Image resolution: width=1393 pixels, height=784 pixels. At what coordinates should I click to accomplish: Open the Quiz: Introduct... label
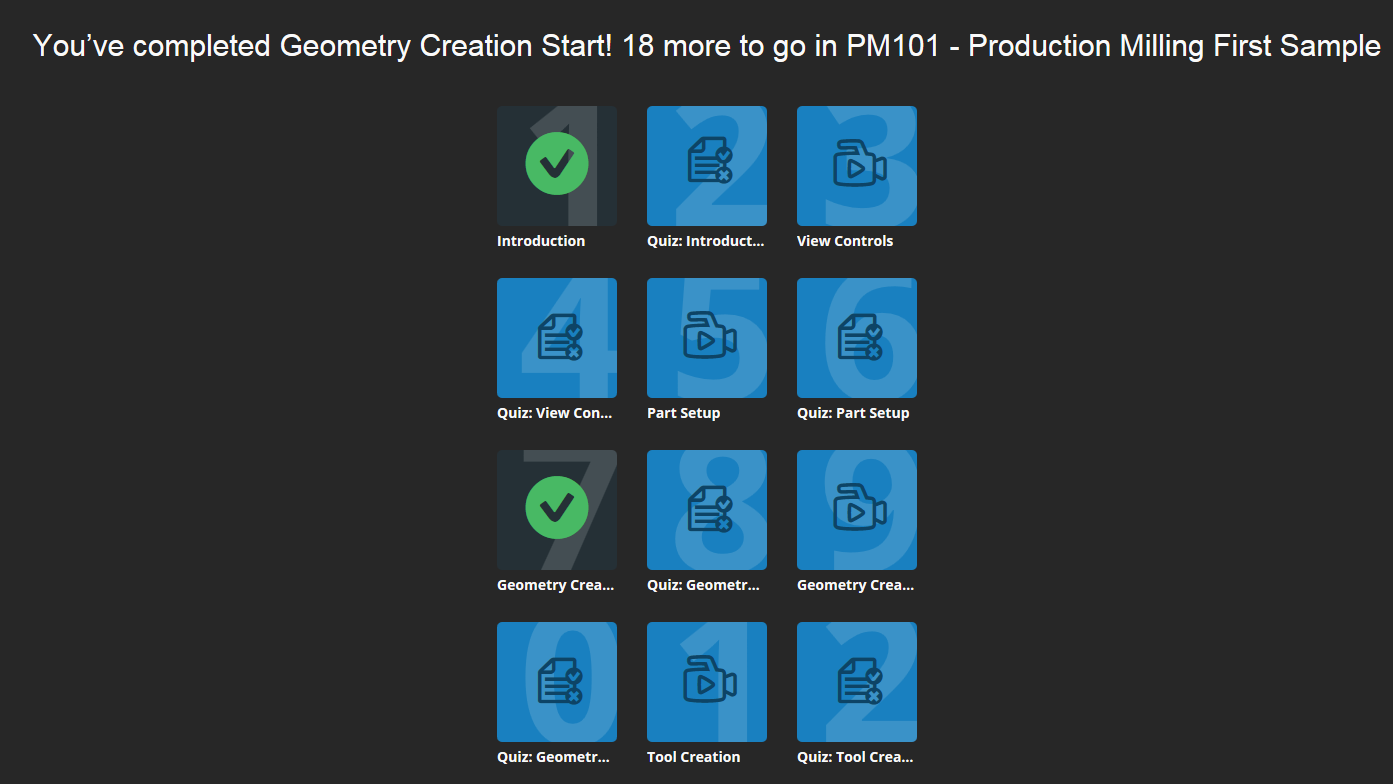click(705, 241)
